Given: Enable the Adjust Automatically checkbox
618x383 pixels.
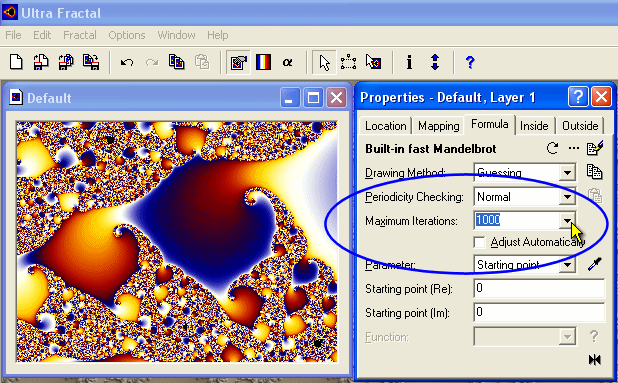Looking at the screenshot, I should [x=480, y=242].
